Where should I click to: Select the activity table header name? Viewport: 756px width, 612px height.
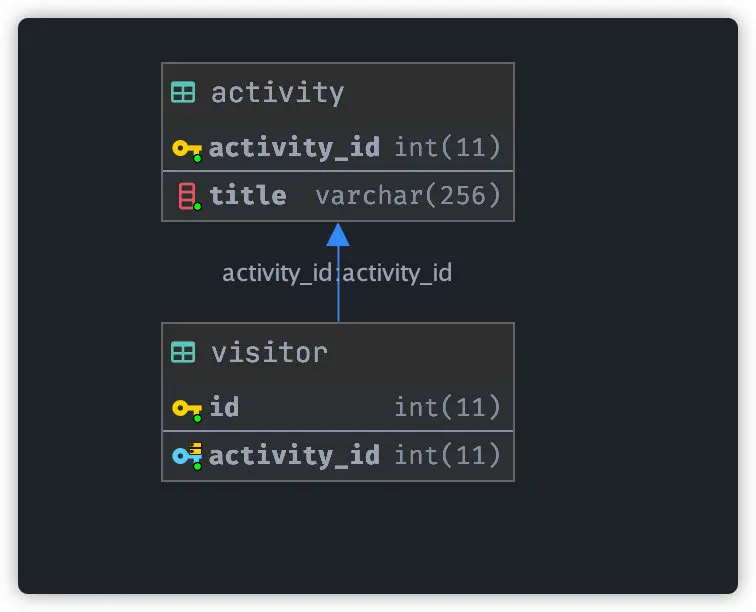coord(278,93)
